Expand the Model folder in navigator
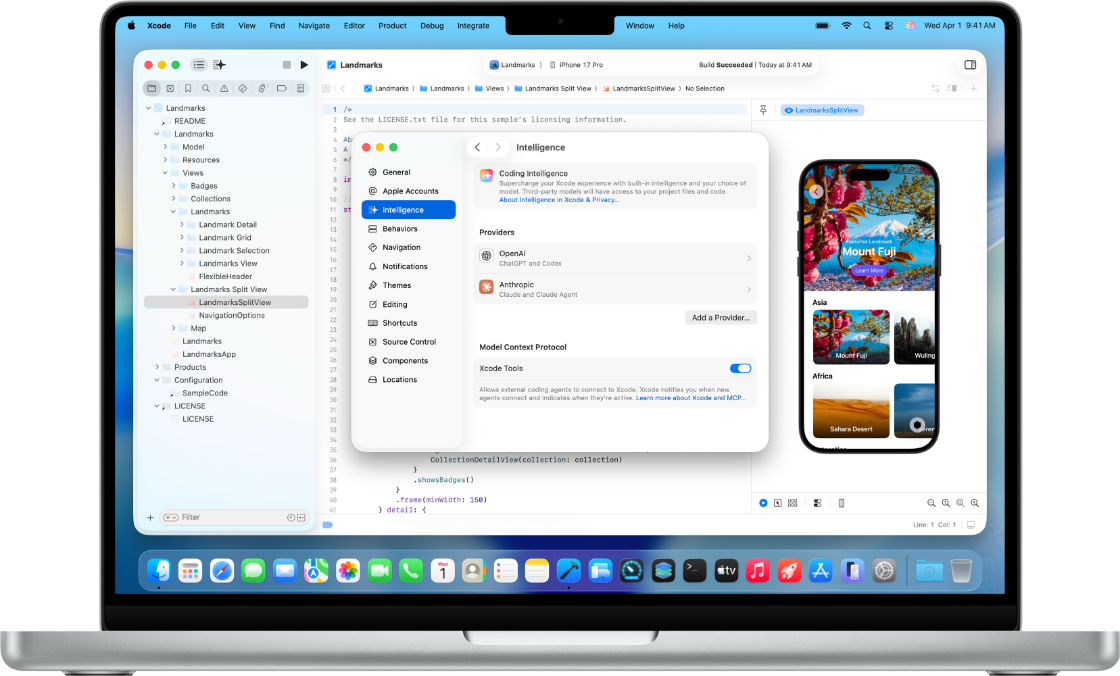 pos(165,147)
